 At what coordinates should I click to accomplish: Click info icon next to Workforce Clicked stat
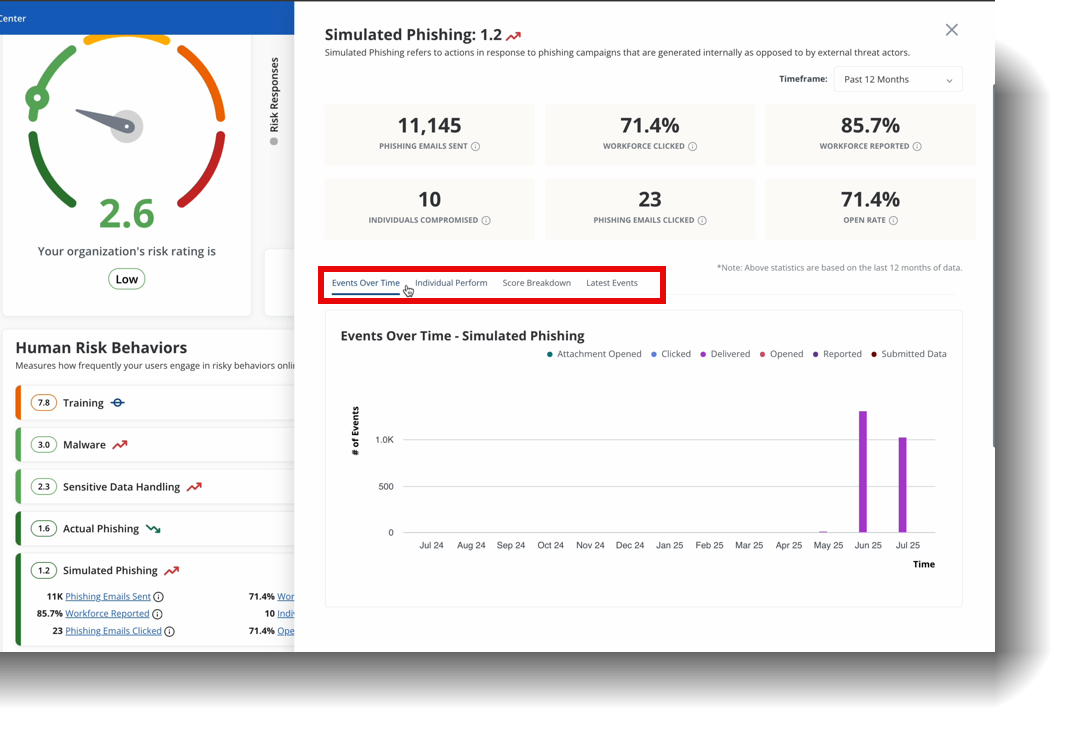pos(692,147)
